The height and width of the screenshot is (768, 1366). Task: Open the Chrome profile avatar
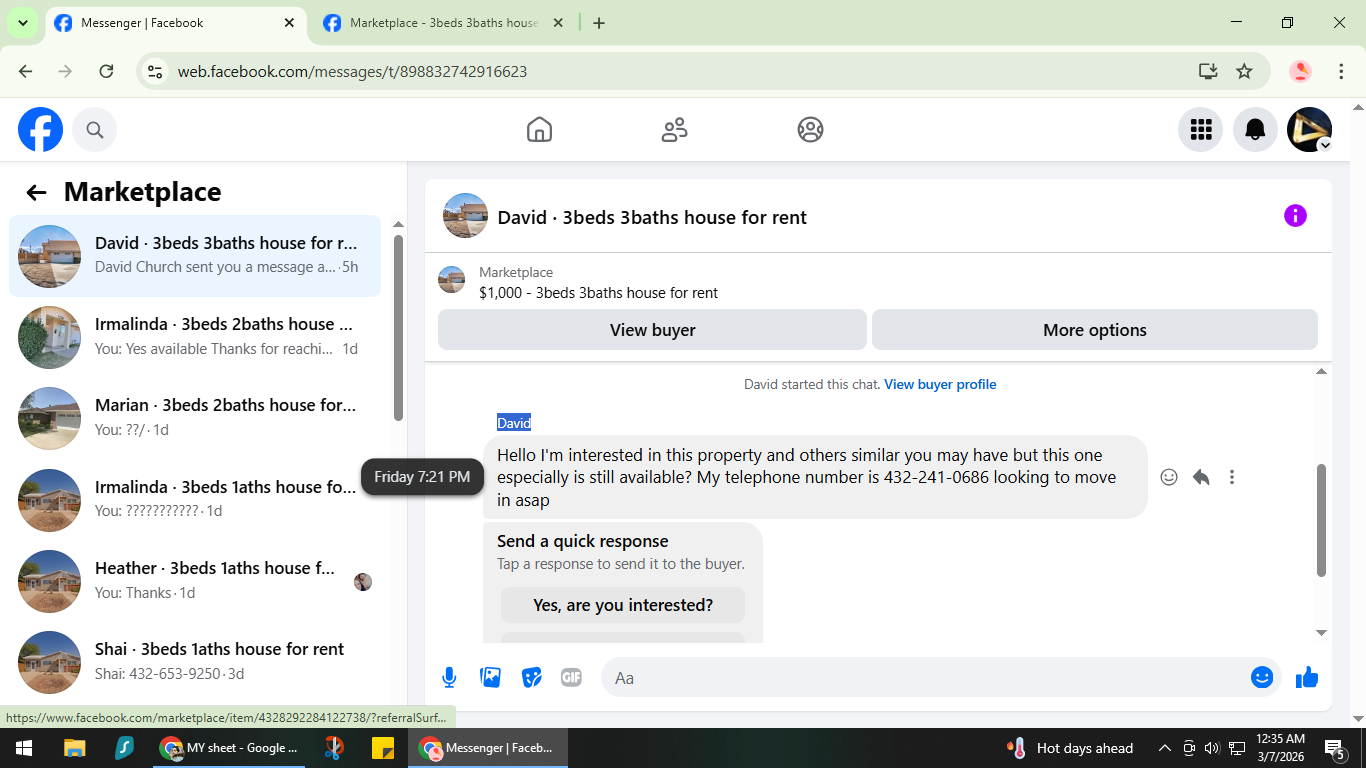pos(1300,71)
